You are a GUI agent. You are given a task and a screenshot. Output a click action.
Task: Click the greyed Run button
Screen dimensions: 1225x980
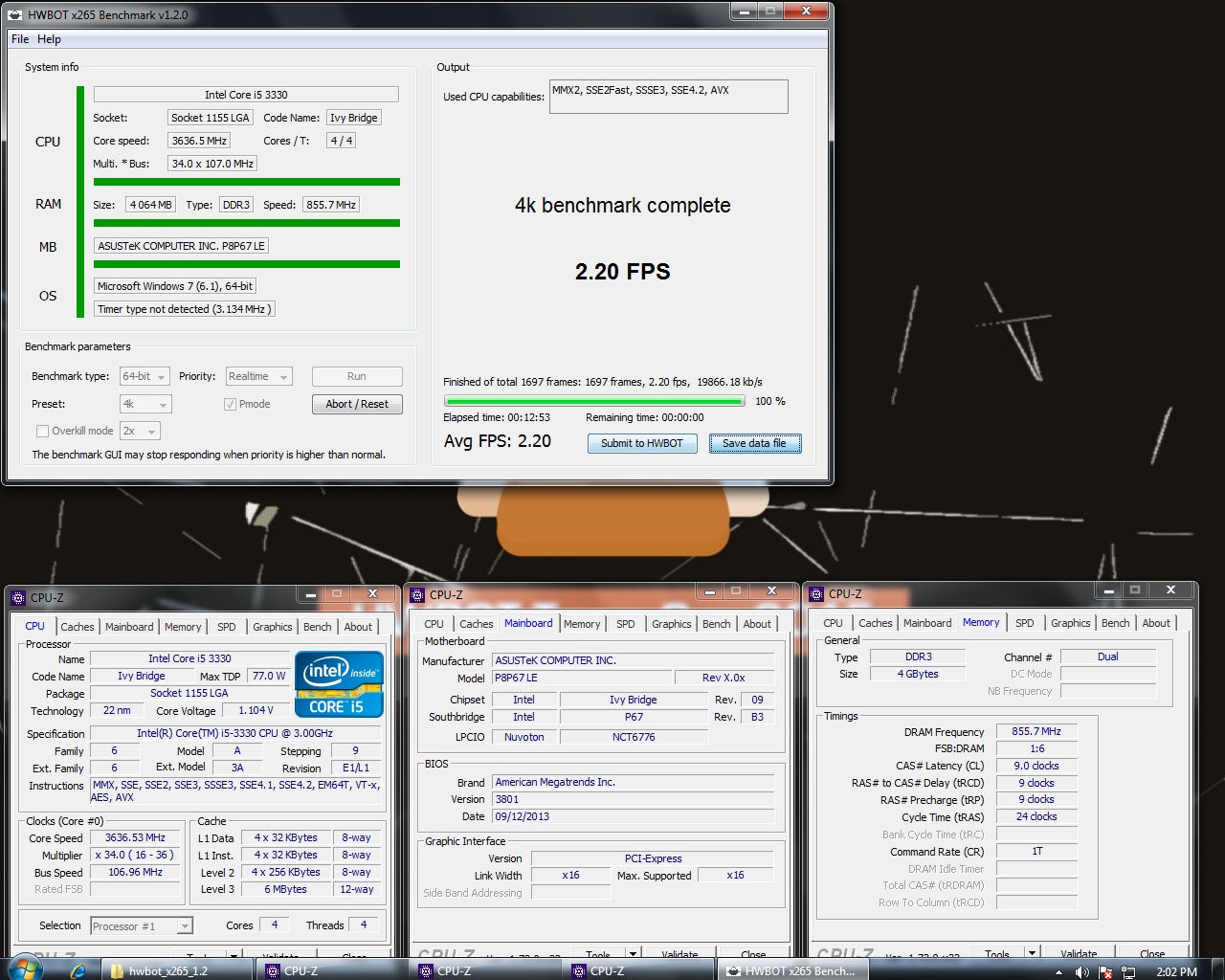(357, 377)
